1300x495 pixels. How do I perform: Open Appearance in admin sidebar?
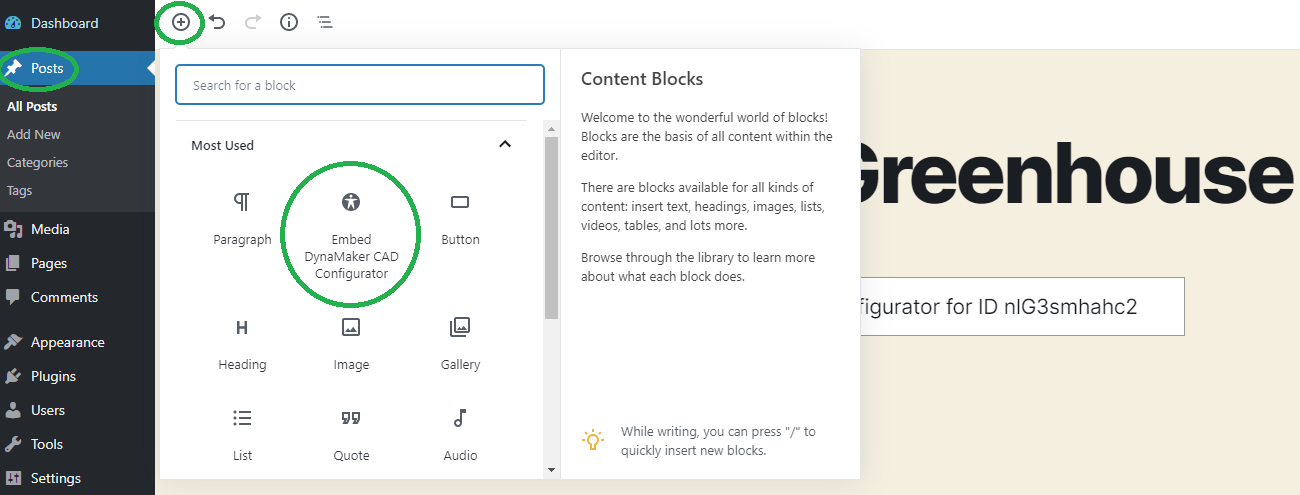pos(77,342)
